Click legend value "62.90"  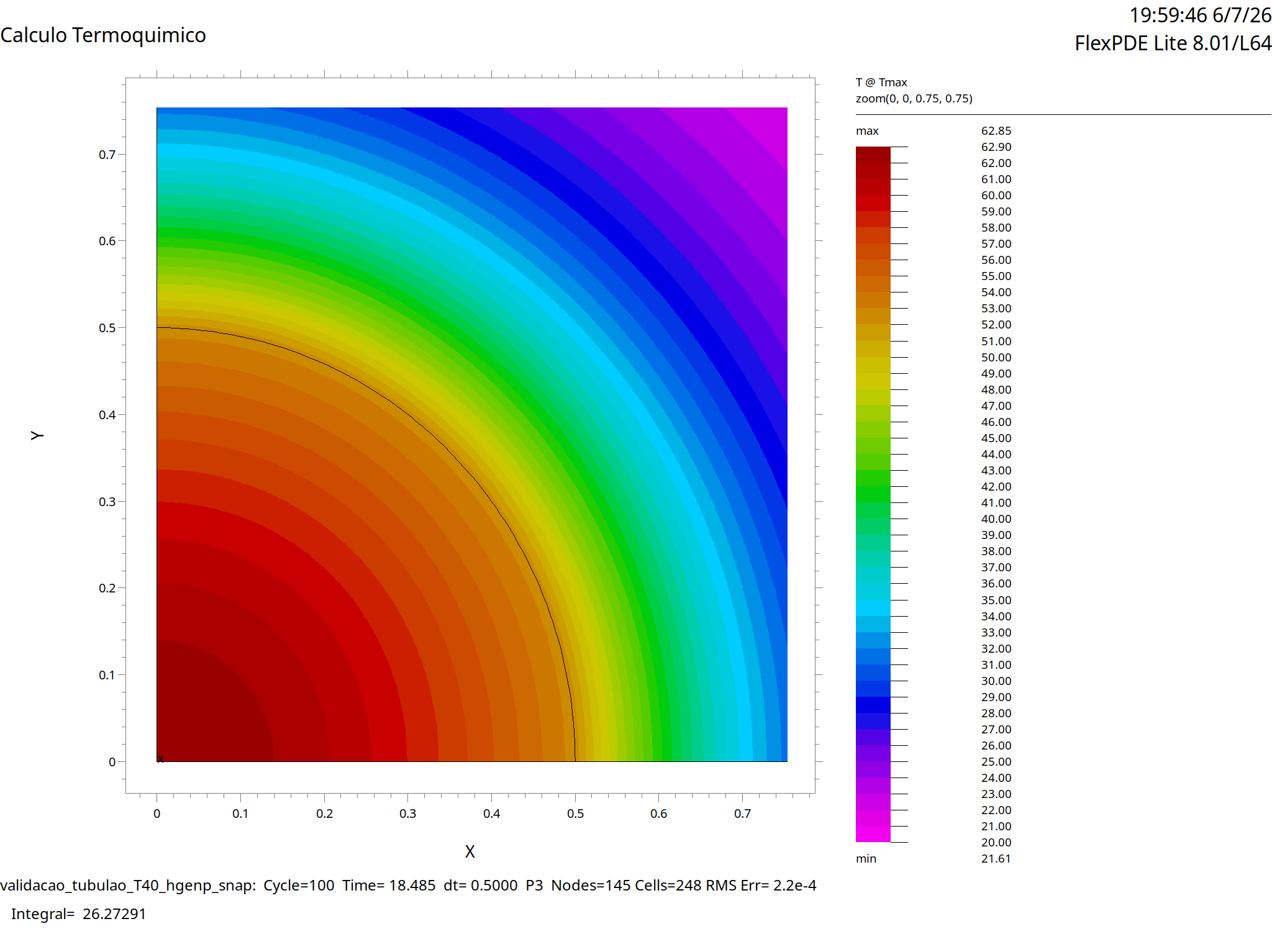coord(996,147)
